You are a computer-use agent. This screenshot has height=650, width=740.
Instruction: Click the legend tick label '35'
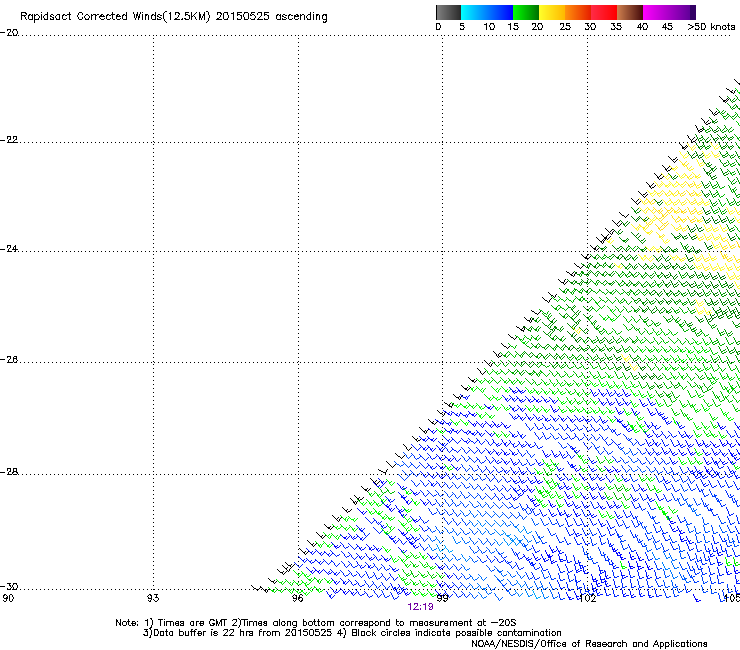pyautogui.click(x=616, y=27)
